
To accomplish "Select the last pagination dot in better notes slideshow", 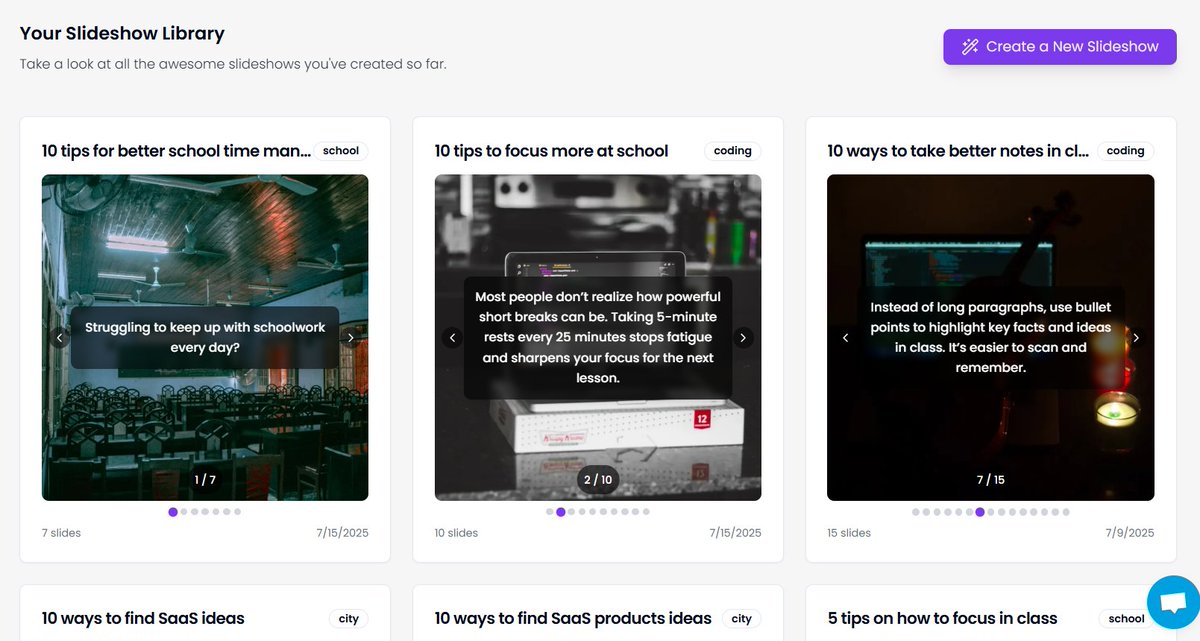I will point(1066,512).
